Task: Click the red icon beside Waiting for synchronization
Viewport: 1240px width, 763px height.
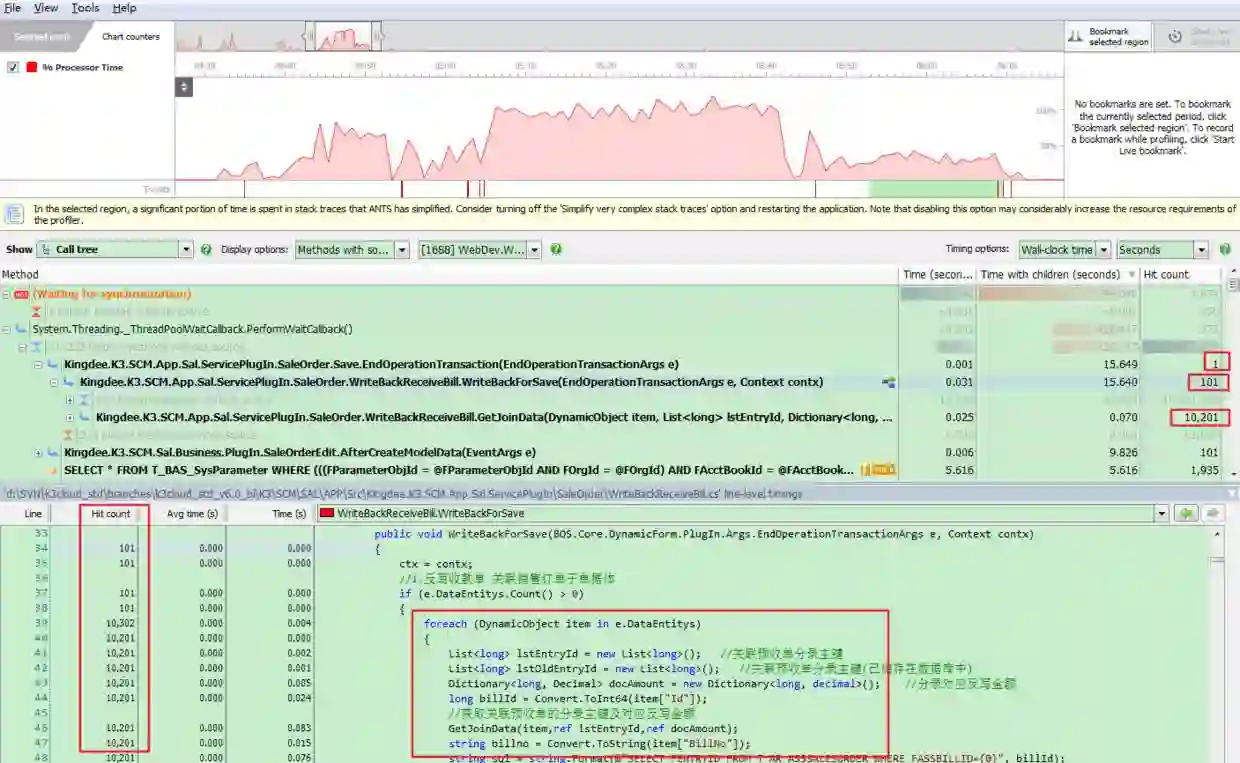Action: pyautogui.click(x=21, y=294)
